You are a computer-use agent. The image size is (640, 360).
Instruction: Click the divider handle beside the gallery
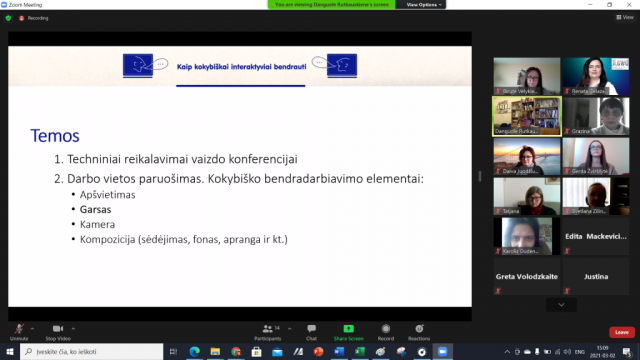point(480,176)
